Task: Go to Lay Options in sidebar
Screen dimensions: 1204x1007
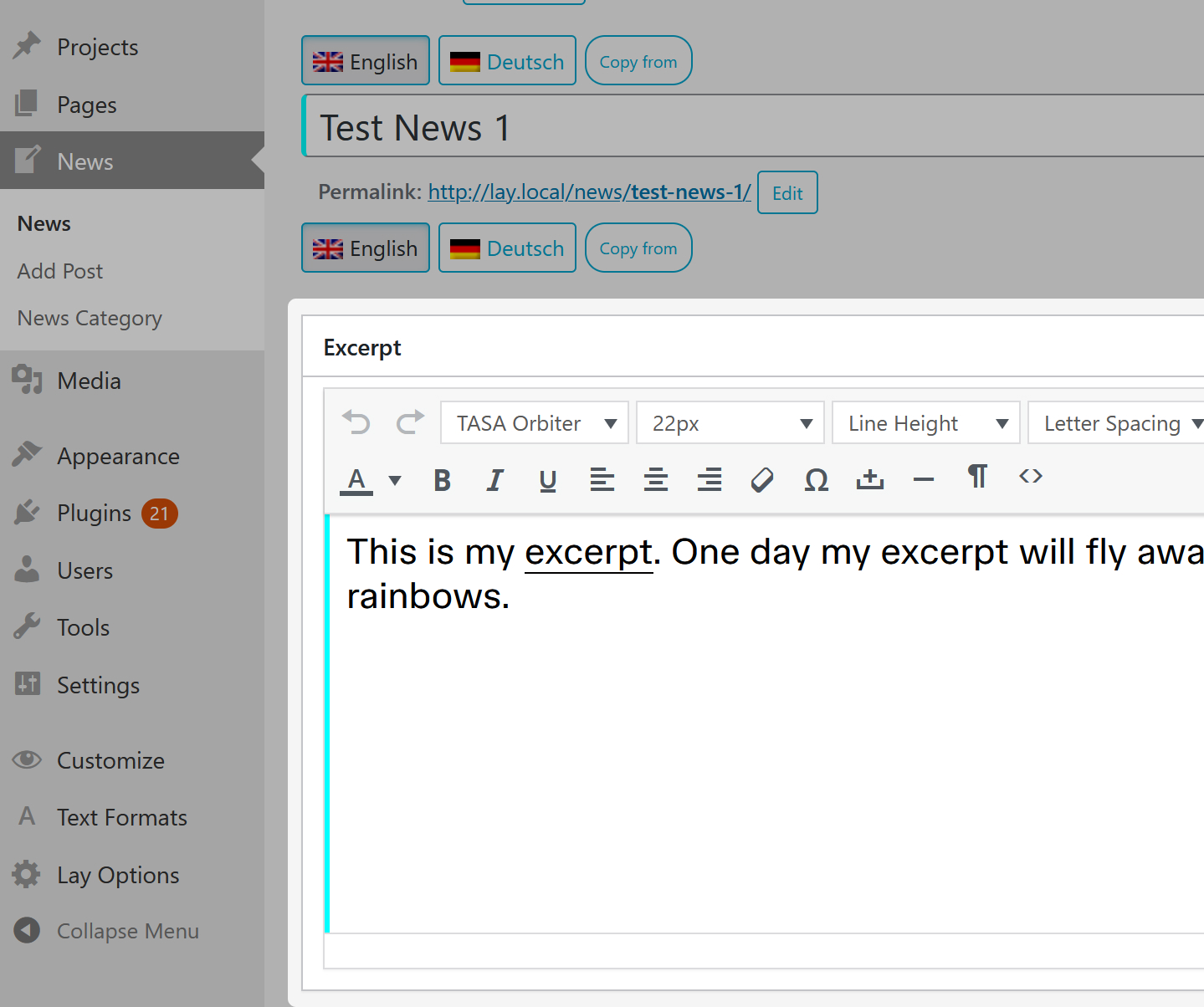Action: point(117,876)
